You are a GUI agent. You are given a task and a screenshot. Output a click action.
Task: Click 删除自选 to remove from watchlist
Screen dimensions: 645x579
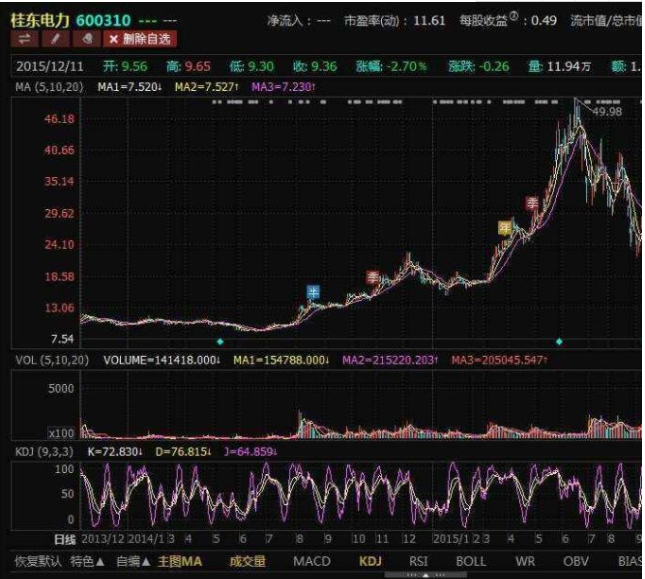coord(140,39)
